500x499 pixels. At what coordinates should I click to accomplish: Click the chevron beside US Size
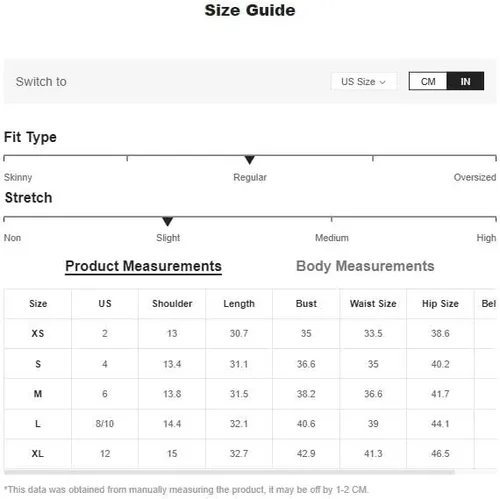point(383,82)
